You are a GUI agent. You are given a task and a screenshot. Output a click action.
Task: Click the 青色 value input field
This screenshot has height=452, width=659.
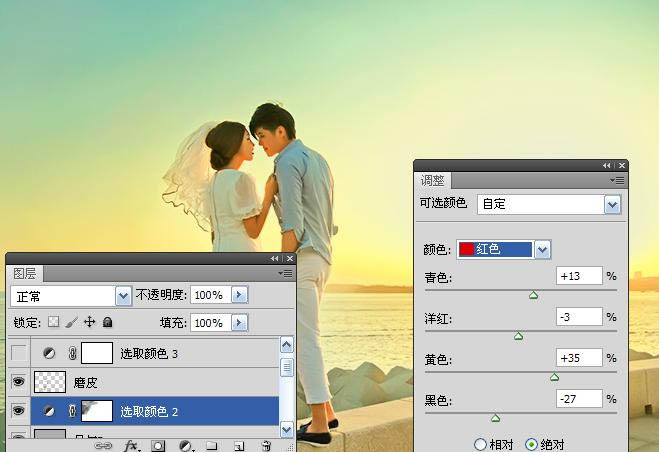tap(579, 276)
